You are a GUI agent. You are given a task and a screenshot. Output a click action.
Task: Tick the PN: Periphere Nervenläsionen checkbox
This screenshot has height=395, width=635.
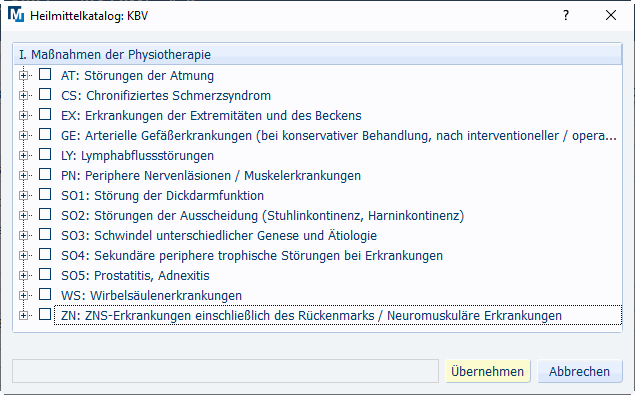[45, 174]
